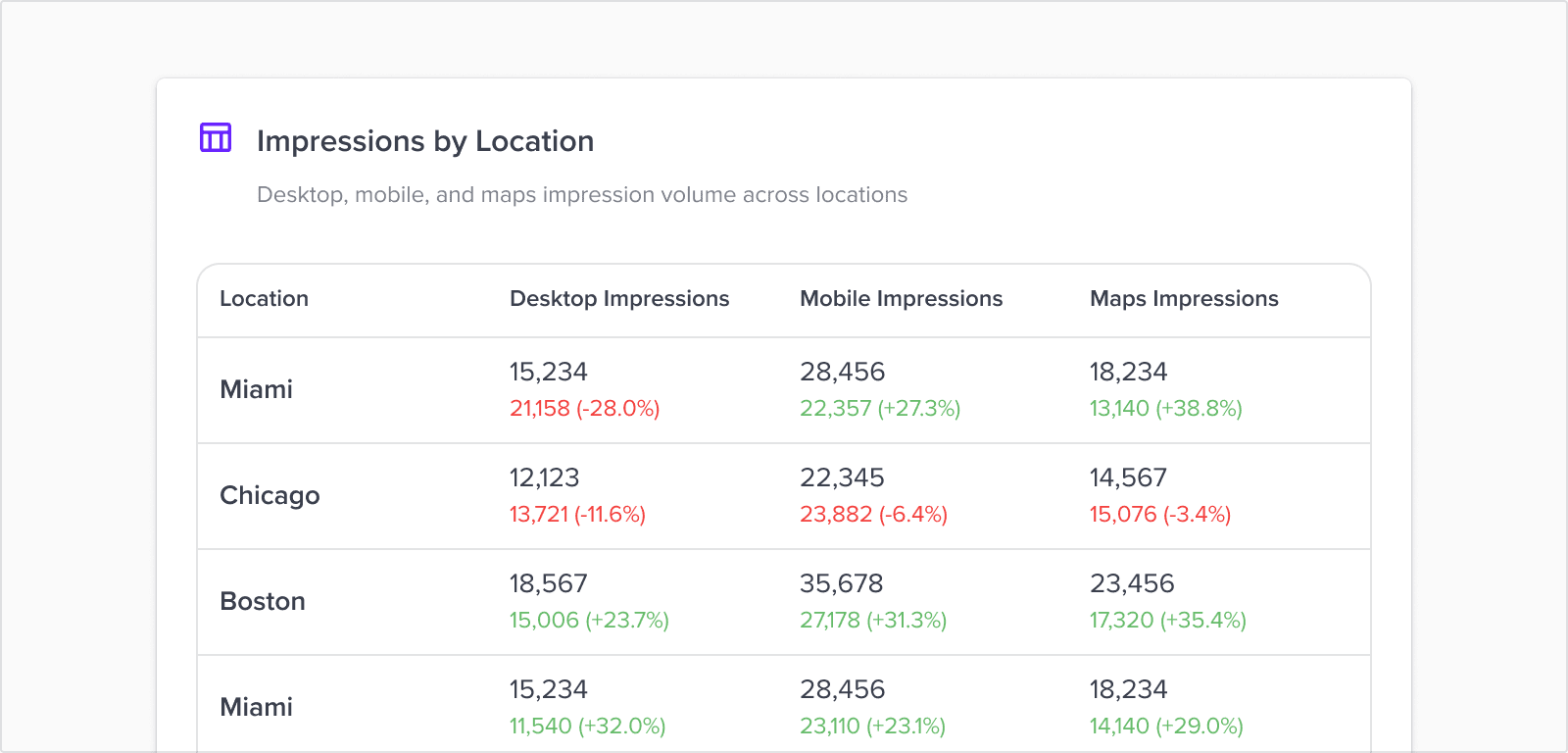This screenshot has height=753, width=1568.
Task: Click the Miami label in the +32.0% row
Action: tap(256, 707)
